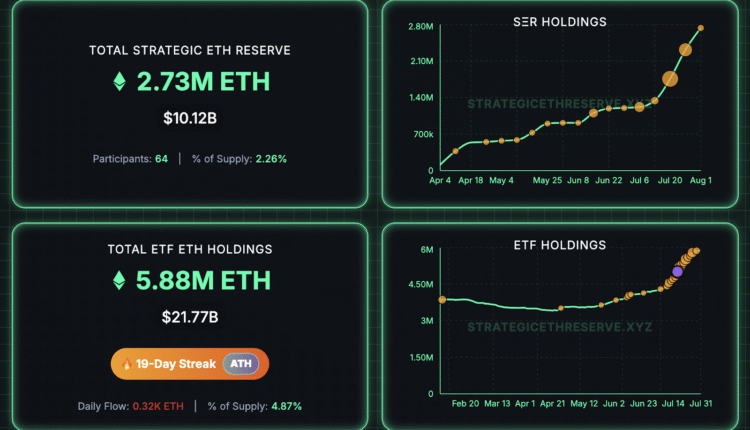
Task: Click the $10.12B reserve value
Action: tap(189, 119)
